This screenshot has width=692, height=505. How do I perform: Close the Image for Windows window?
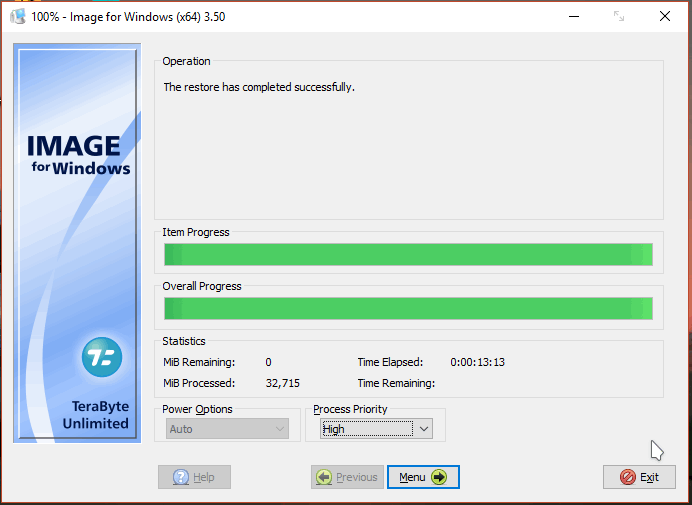665,16
